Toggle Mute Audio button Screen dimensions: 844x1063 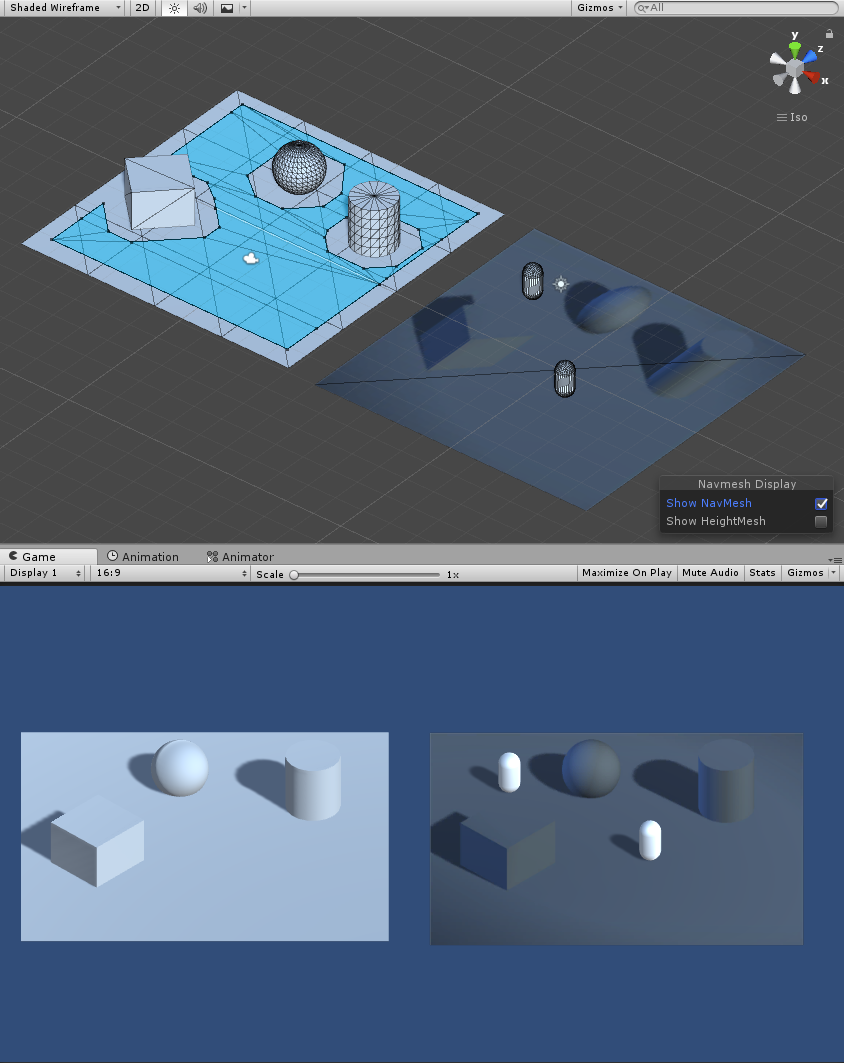[710, 573]
